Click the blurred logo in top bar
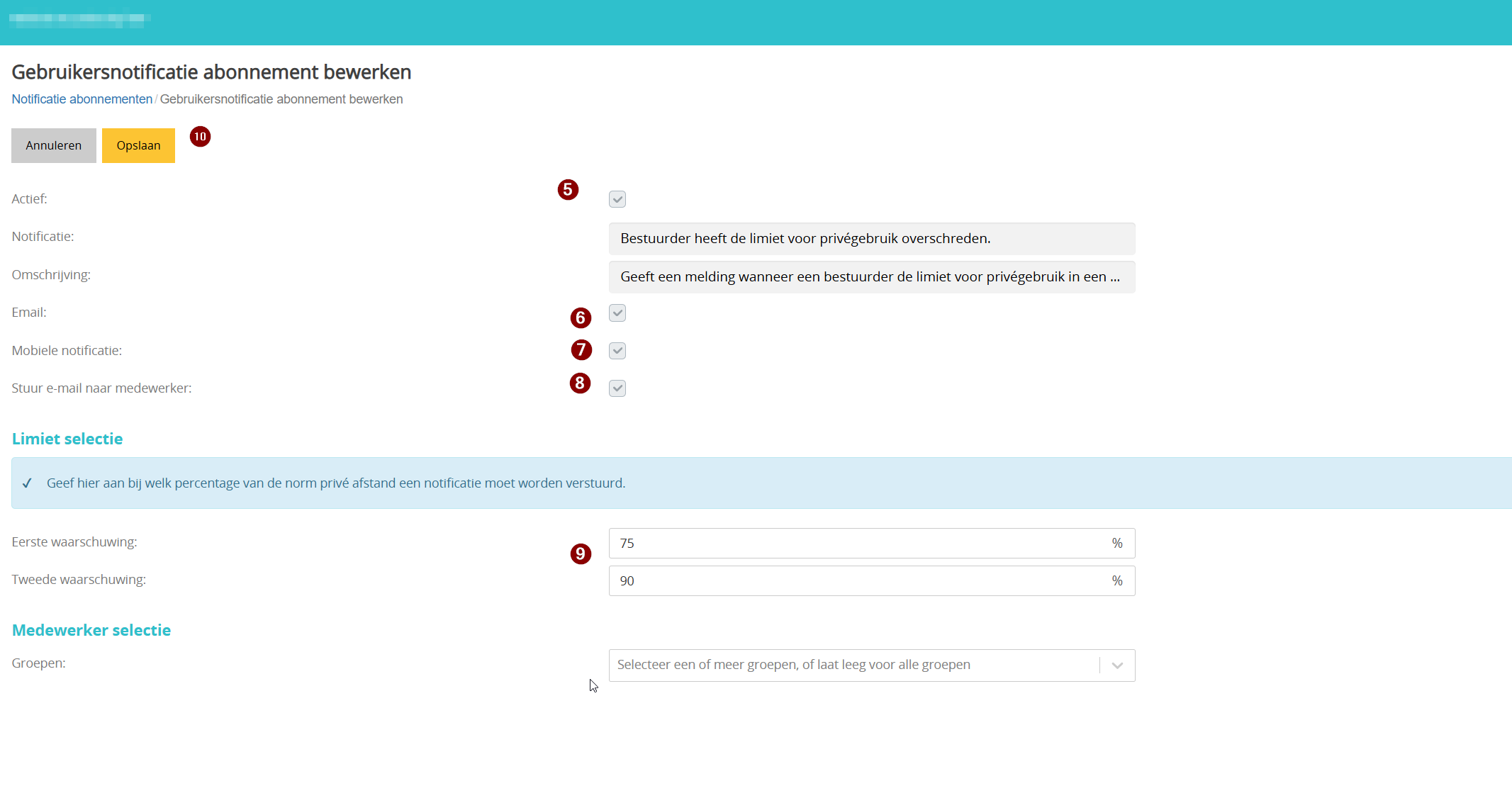Viewport: 1512px width, 803px height. tap(79, 19)
